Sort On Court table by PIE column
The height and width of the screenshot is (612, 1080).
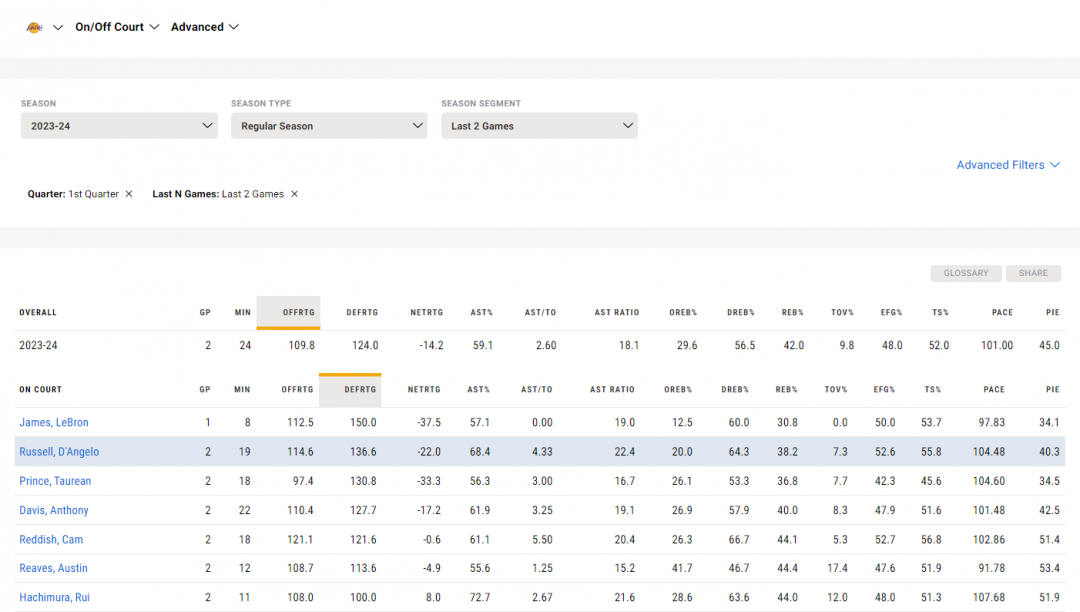pos(1052,390)
